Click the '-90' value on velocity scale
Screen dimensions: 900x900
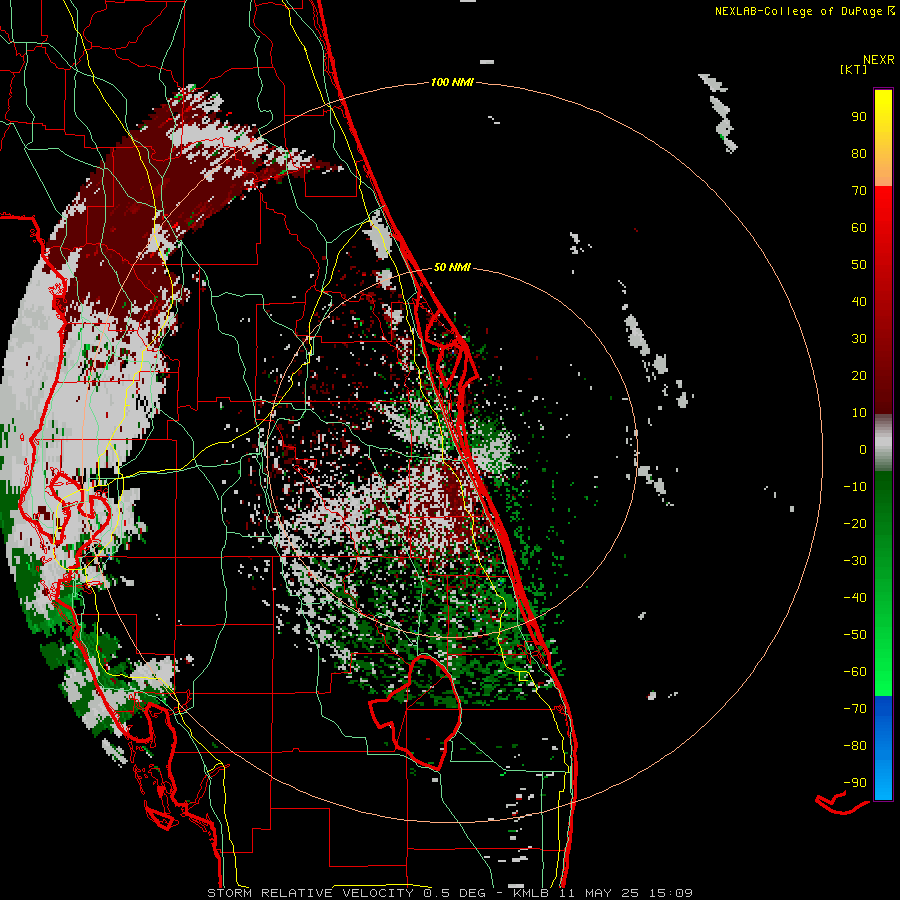[855, 783]
